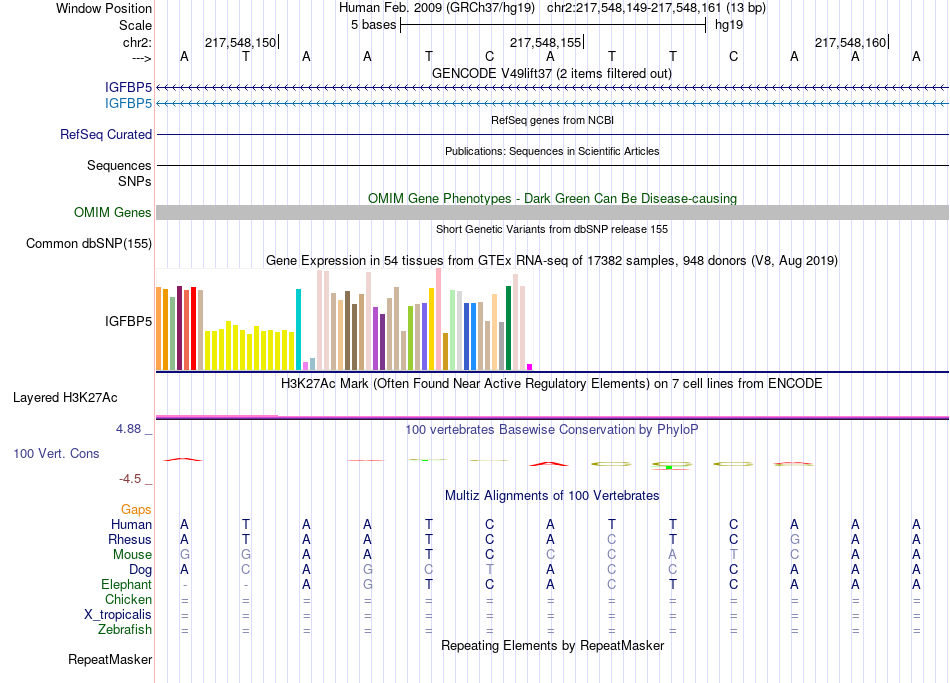The height and width of the screenshot is (683, 950).
Task: Click the RepeatMasker track label
Action: [110, 659]
